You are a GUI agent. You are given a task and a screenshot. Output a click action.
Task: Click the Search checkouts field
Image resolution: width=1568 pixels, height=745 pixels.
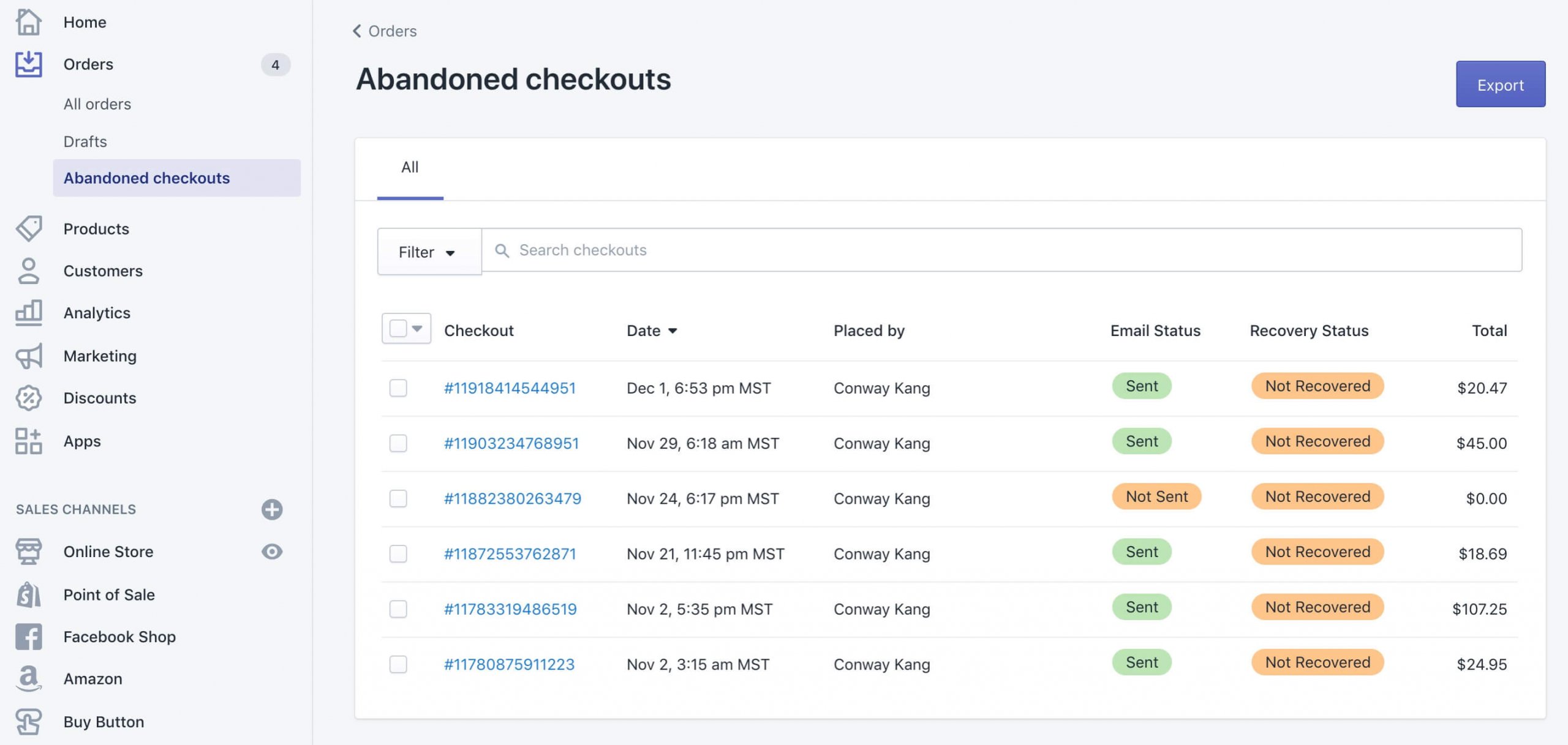pyautogui.click(x=1002, y=250)
